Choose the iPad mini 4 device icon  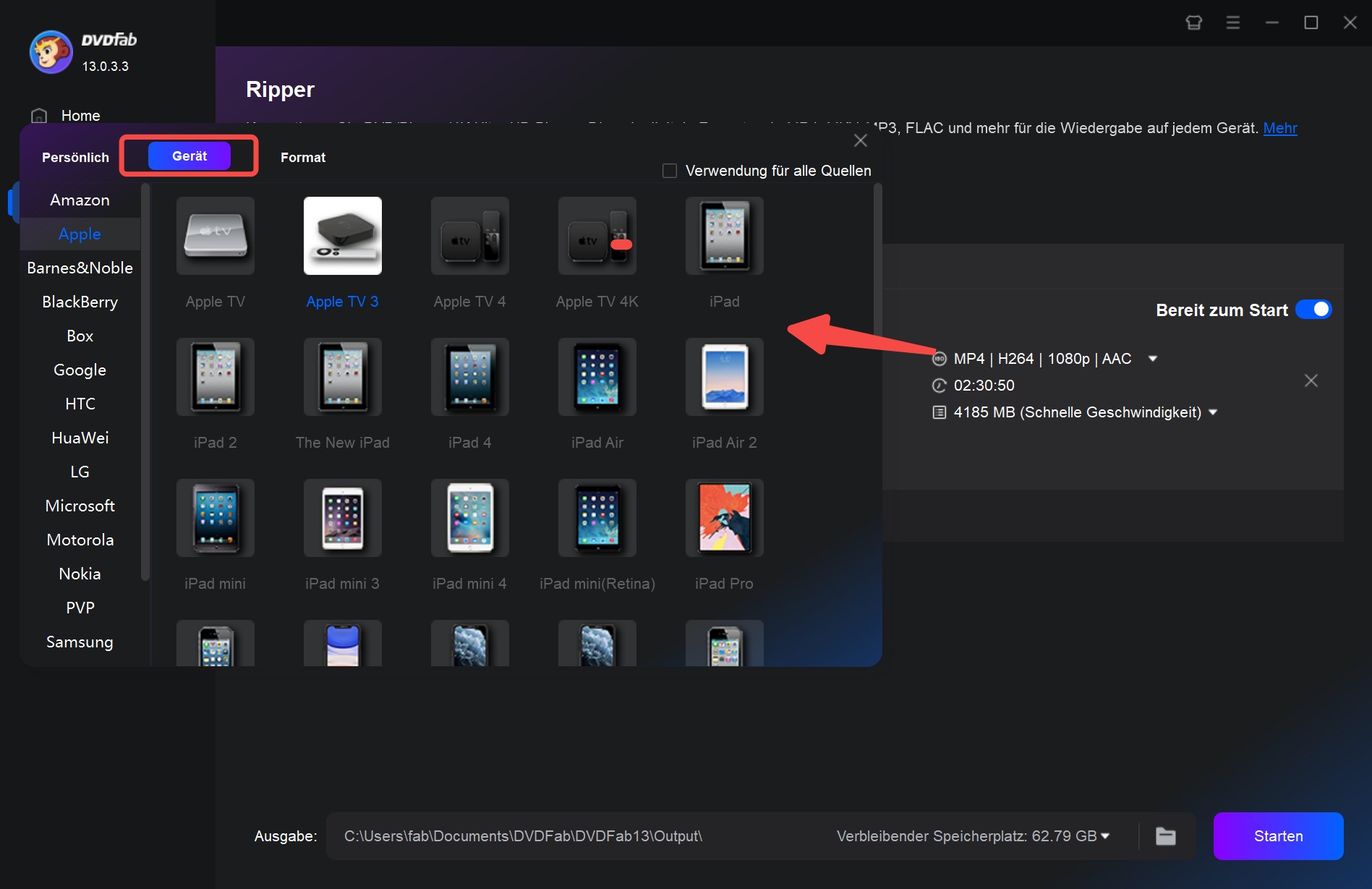pyautogui.click(x=469, y=518)
